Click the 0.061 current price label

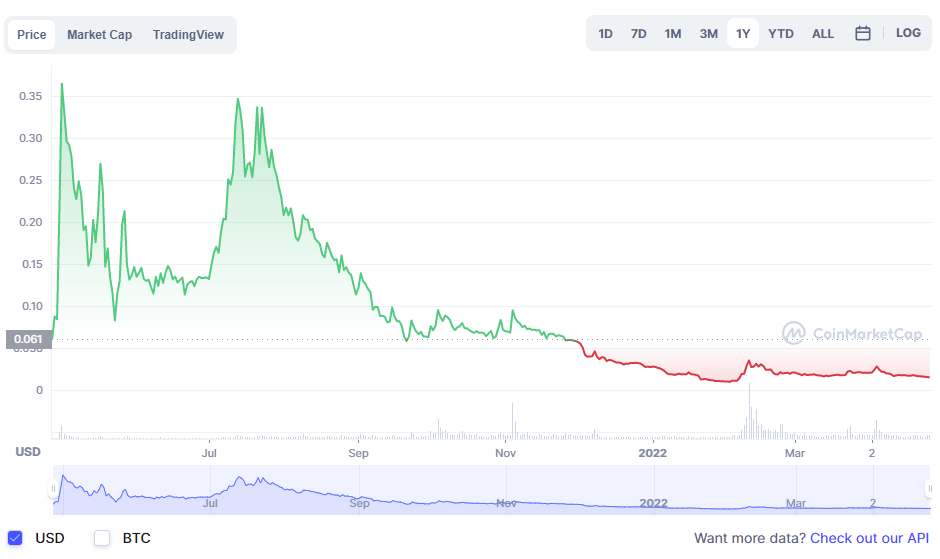pos(28,339)
